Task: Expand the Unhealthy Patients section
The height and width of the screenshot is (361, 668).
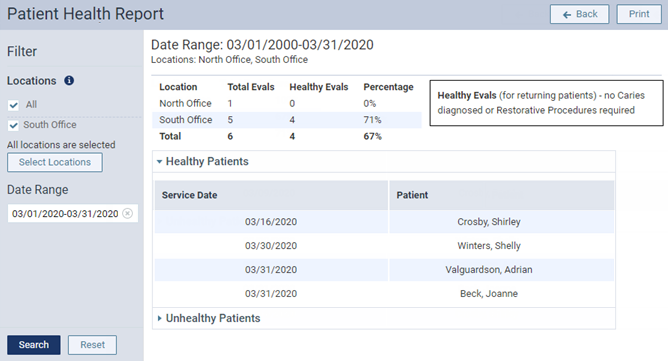Action: 159,318
